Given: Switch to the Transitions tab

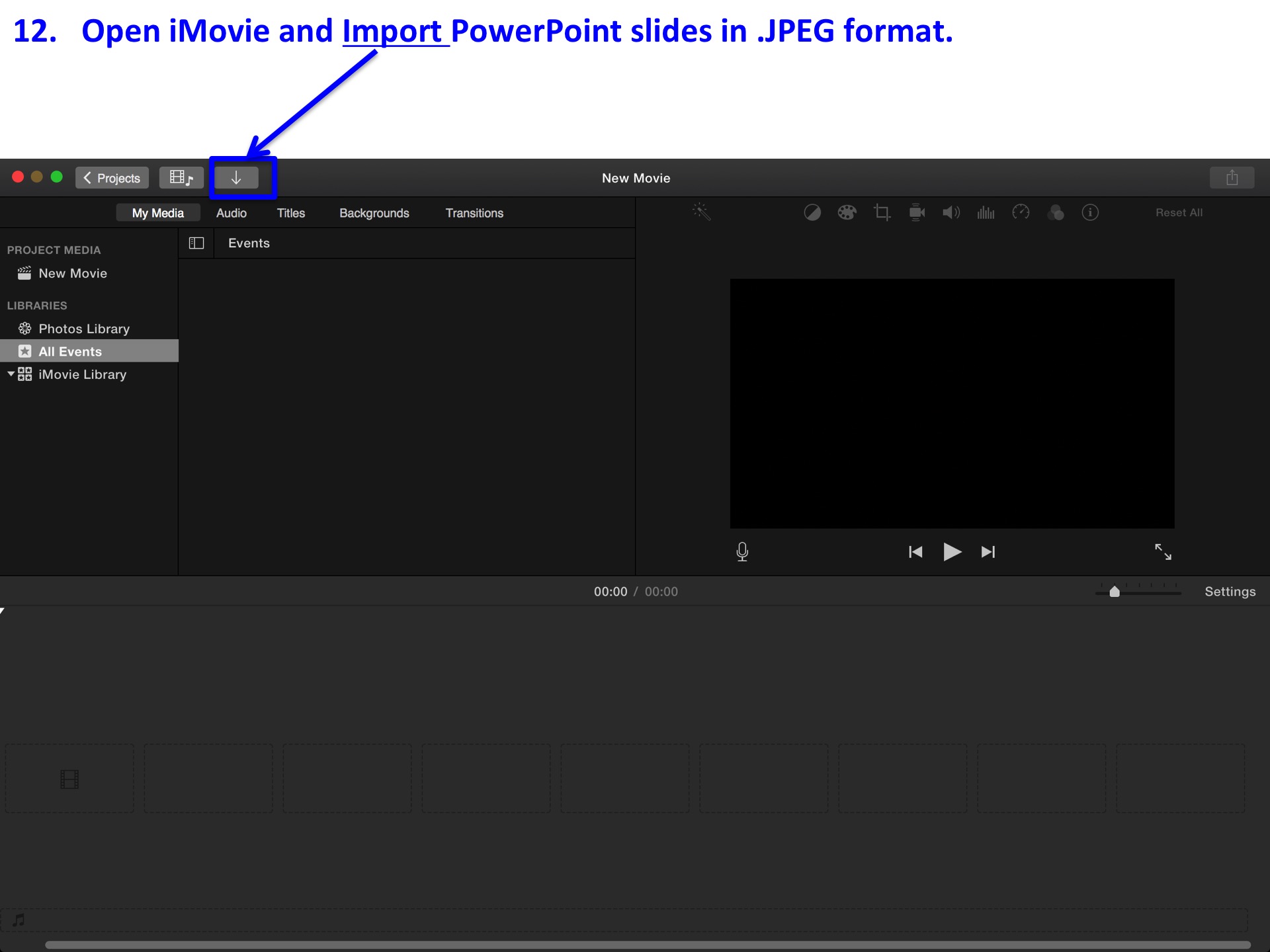Looking at the screenshot, I should 473,213.
